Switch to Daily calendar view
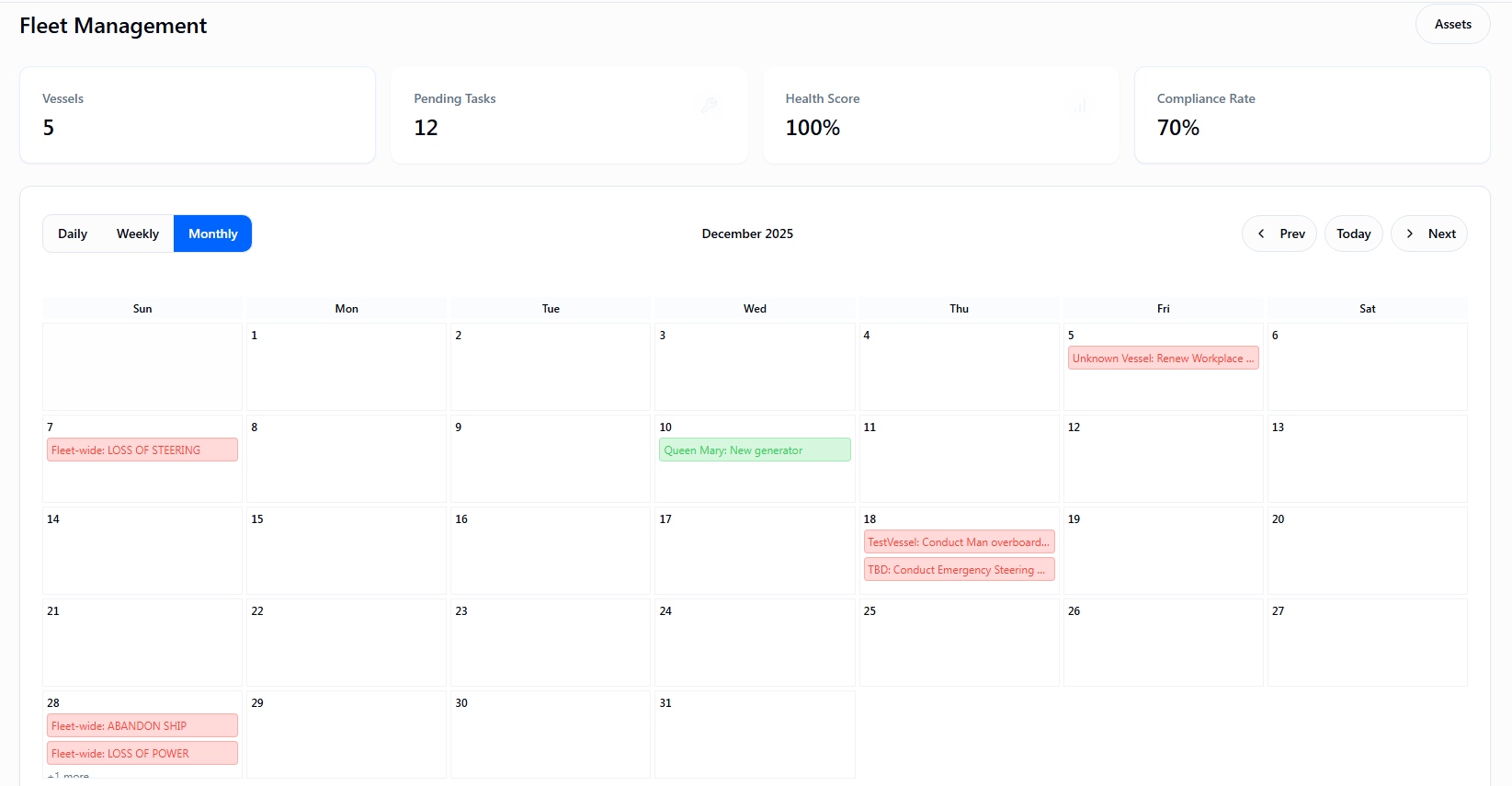Image resolution: width=1512 pixels, height=786 pixels. point(73,234)
